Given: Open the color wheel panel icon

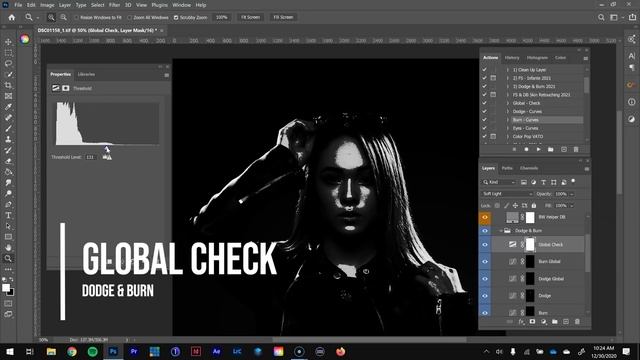Looking at the screenshot, I should point(24,39).
